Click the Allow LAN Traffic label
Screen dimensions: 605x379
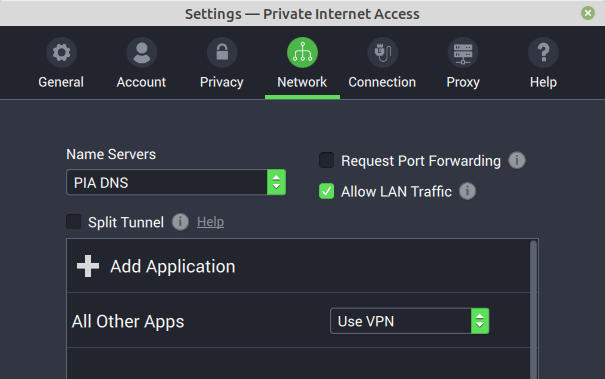click(x=396, y=191)
